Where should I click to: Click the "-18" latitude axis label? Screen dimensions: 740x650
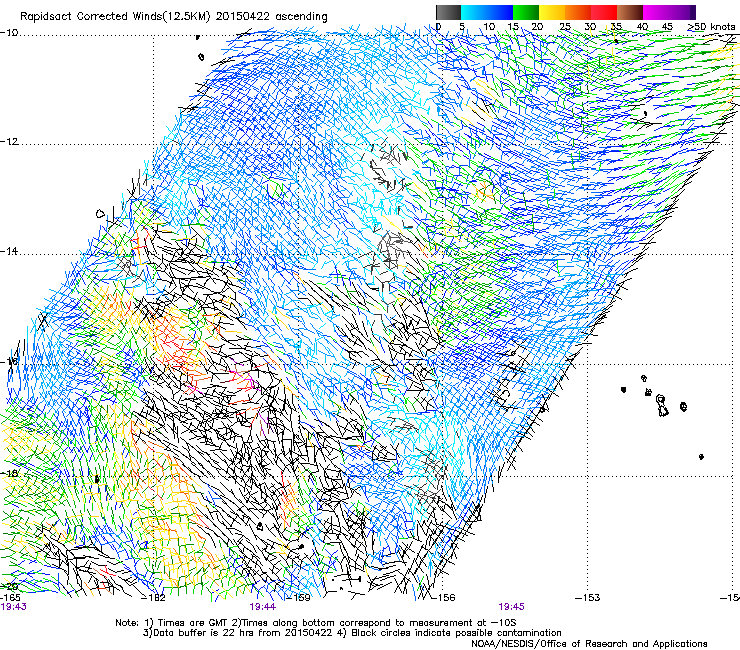(9, 473)
